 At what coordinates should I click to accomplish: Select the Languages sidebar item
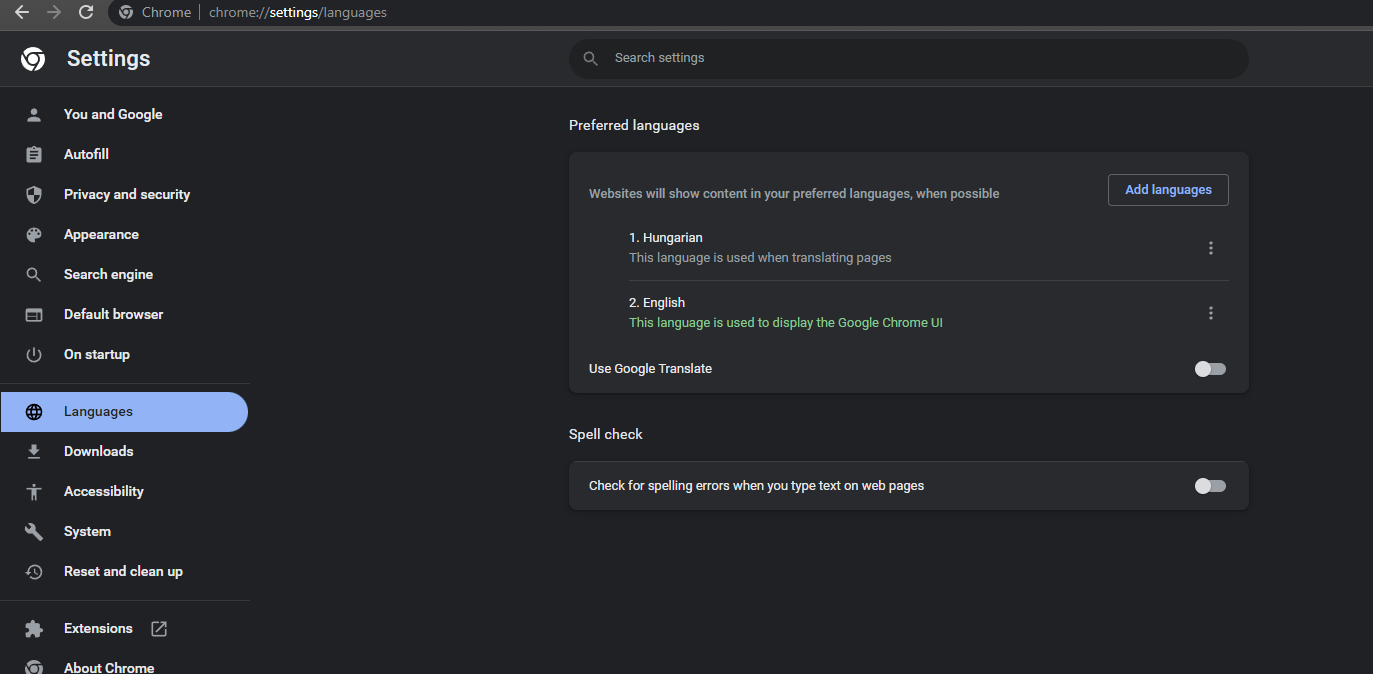(x=124, y=412)
